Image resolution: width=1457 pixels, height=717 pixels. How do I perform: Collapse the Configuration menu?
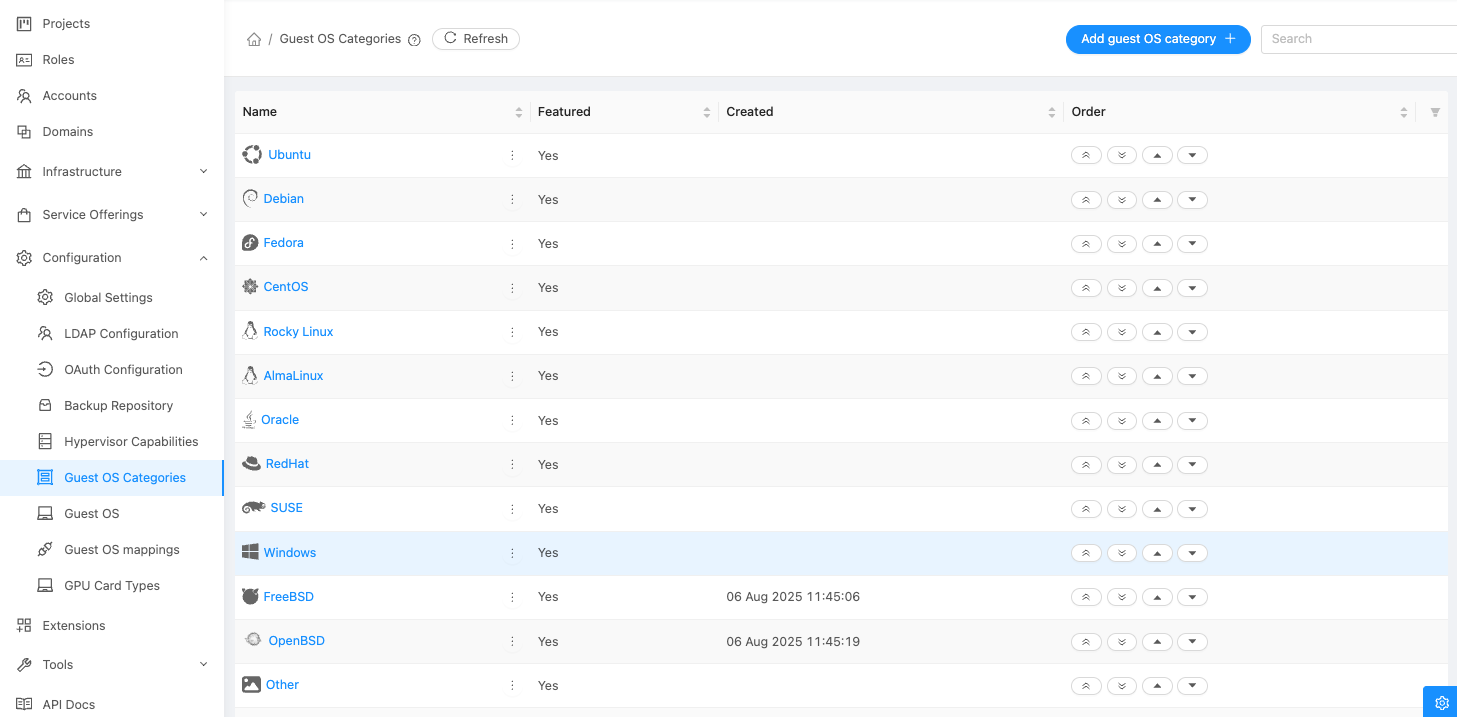coord(112,257)
